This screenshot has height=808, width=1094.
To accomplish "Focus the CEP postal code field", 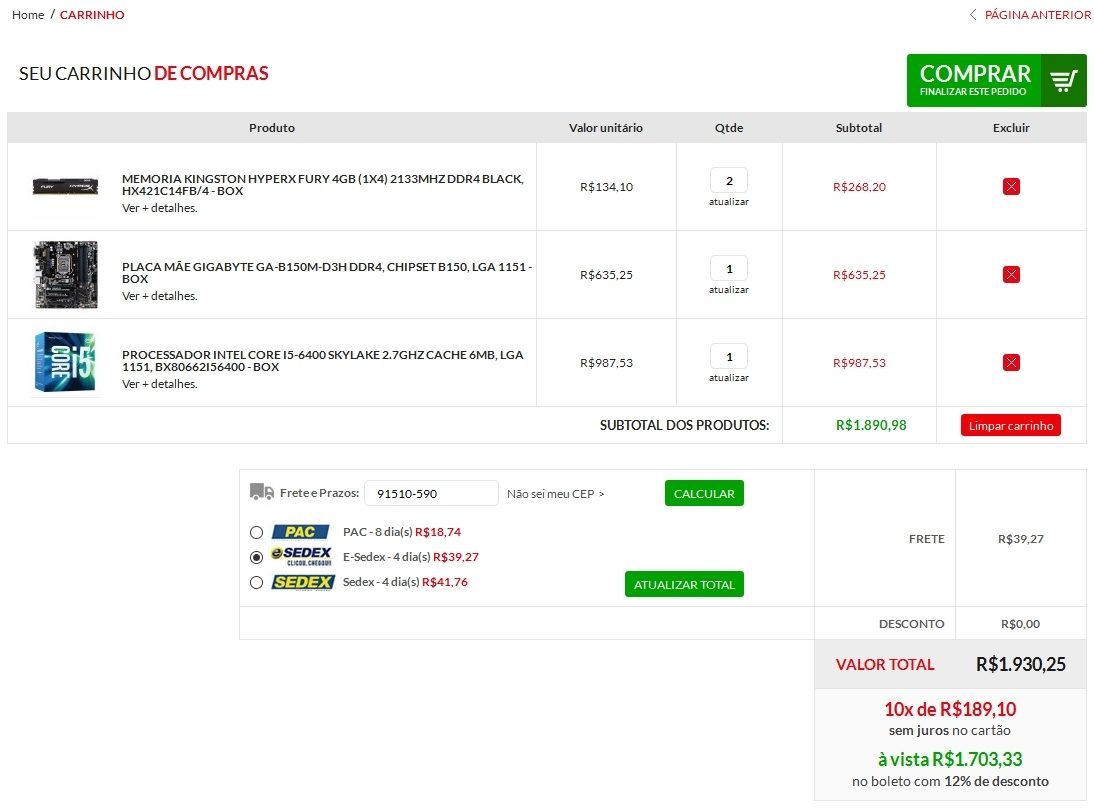I will click(x=431, y=493).
